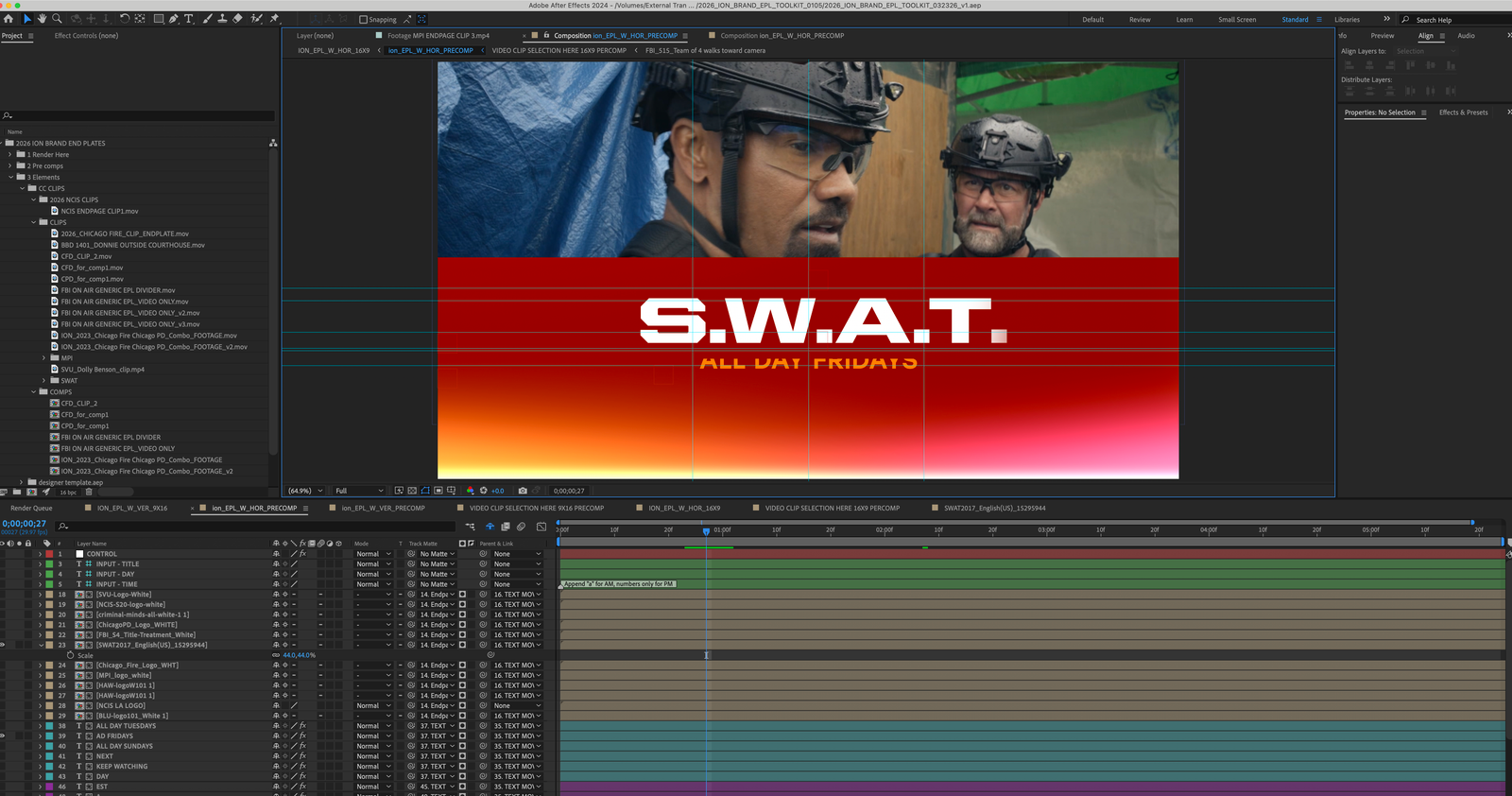Open blend Mode dropdown for CONTROL layer
This screenshot has height=796, width=1512.
coord(373,554)
